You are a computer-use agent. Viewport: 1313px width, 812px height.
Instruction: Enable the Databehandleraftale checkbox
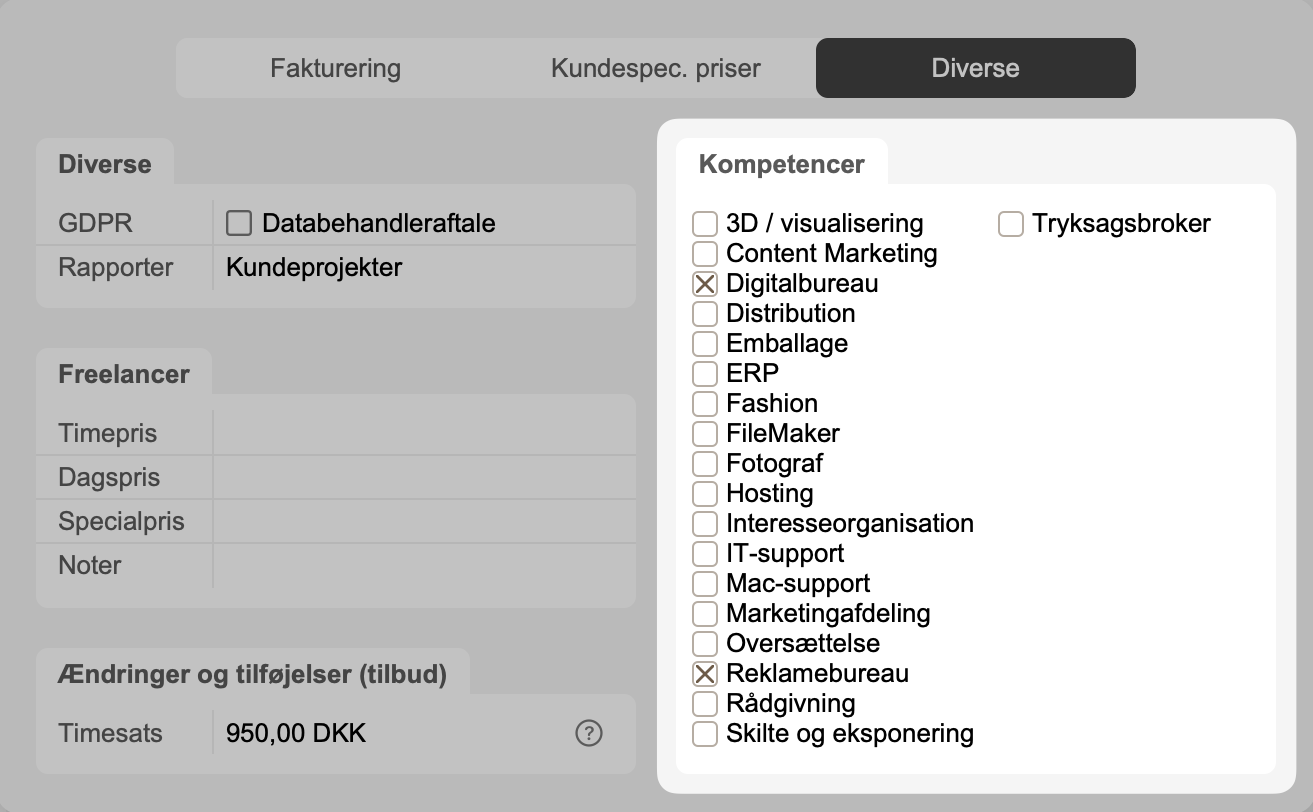point(239,223)
